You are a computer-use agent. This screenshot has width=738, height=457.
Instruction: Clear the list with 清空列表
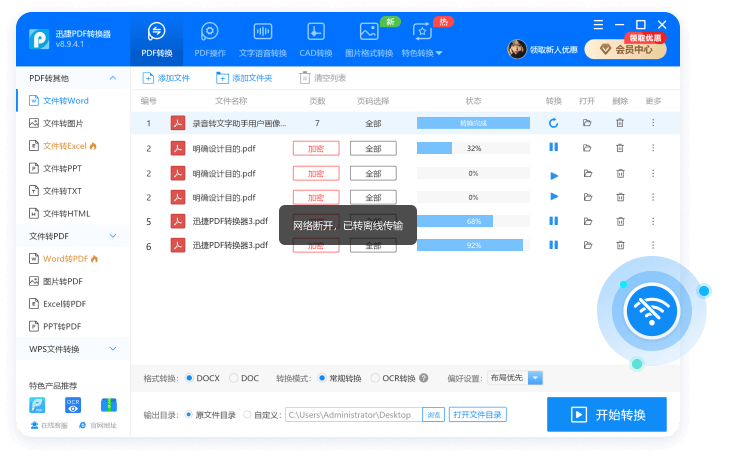click(322, 78)
